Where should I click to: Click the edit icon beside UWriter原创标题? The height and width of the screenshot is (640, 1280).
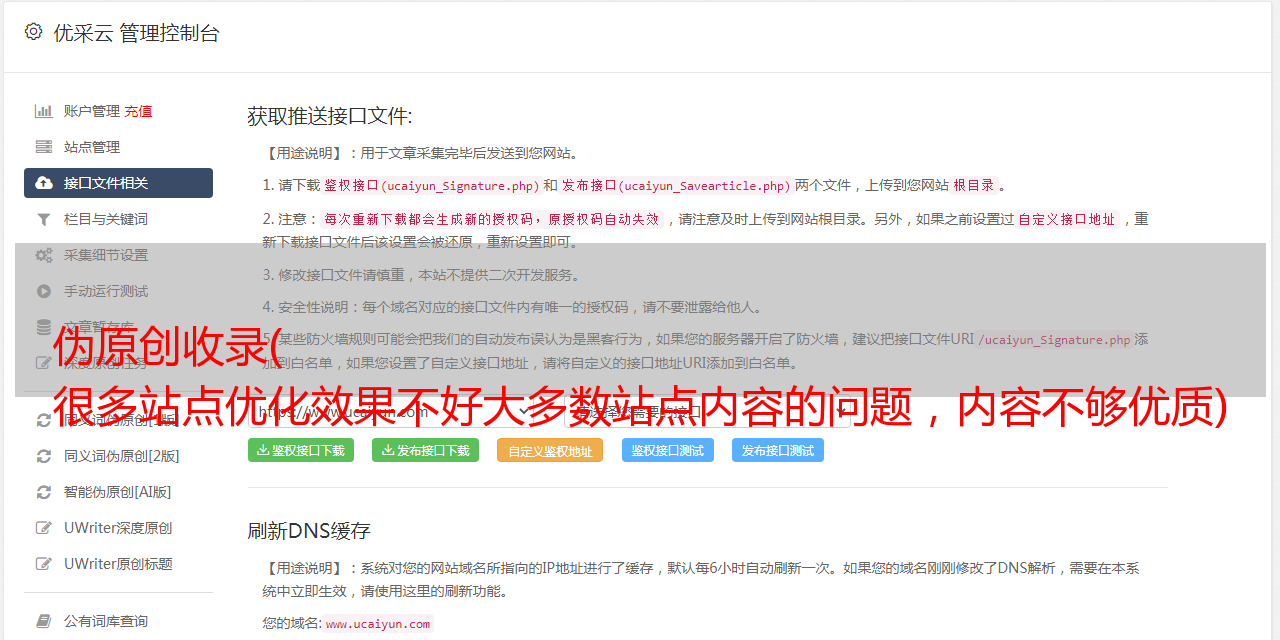43,564
